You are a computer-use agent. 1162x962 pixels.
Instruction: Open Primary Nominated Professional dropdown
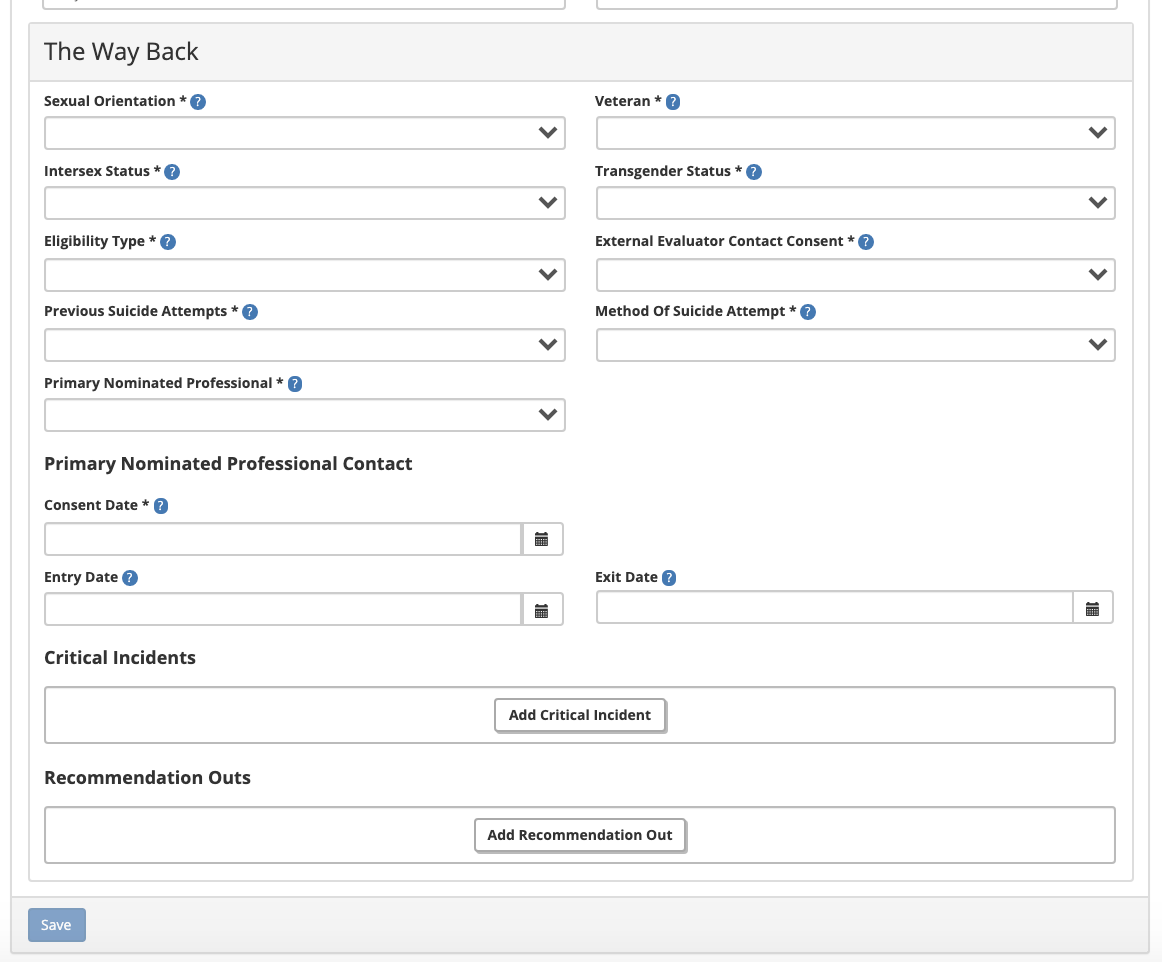click(304, 415)
